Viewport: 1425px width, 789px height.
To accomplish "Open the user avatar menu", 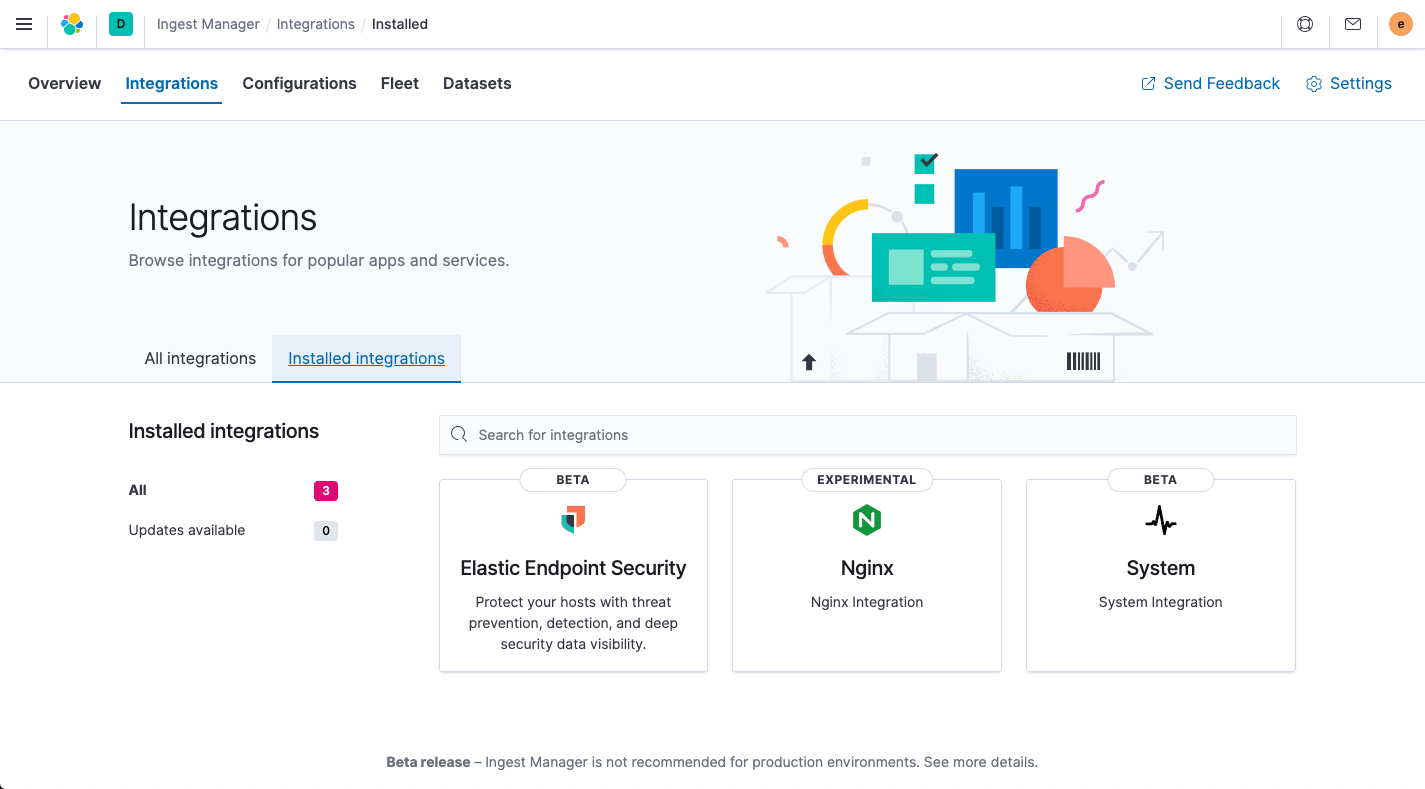I will click(x=1400, y=24).
